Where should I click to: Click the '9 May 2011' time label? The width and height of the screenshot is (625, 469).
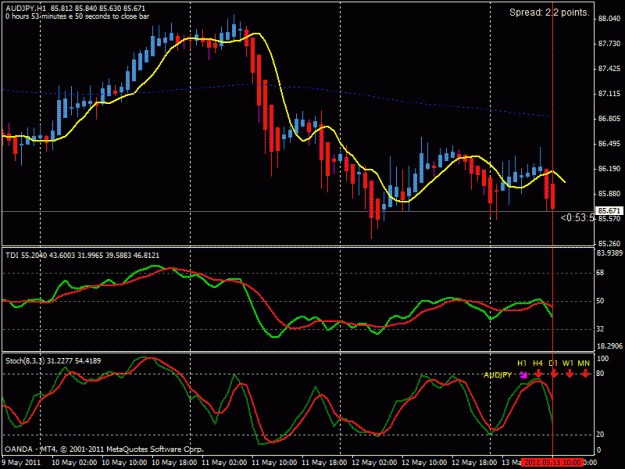(21, 463)
